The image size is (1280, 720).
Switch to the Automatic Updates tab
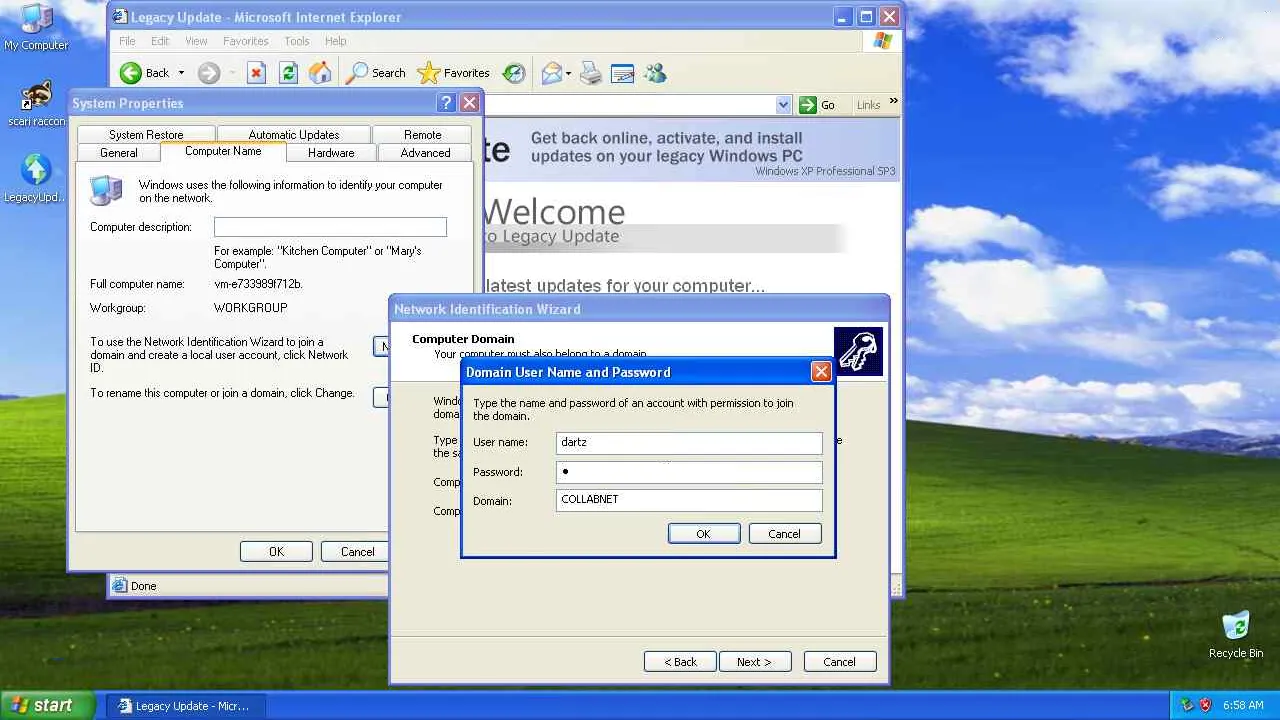pyautogui.click(x=294, y=135)
